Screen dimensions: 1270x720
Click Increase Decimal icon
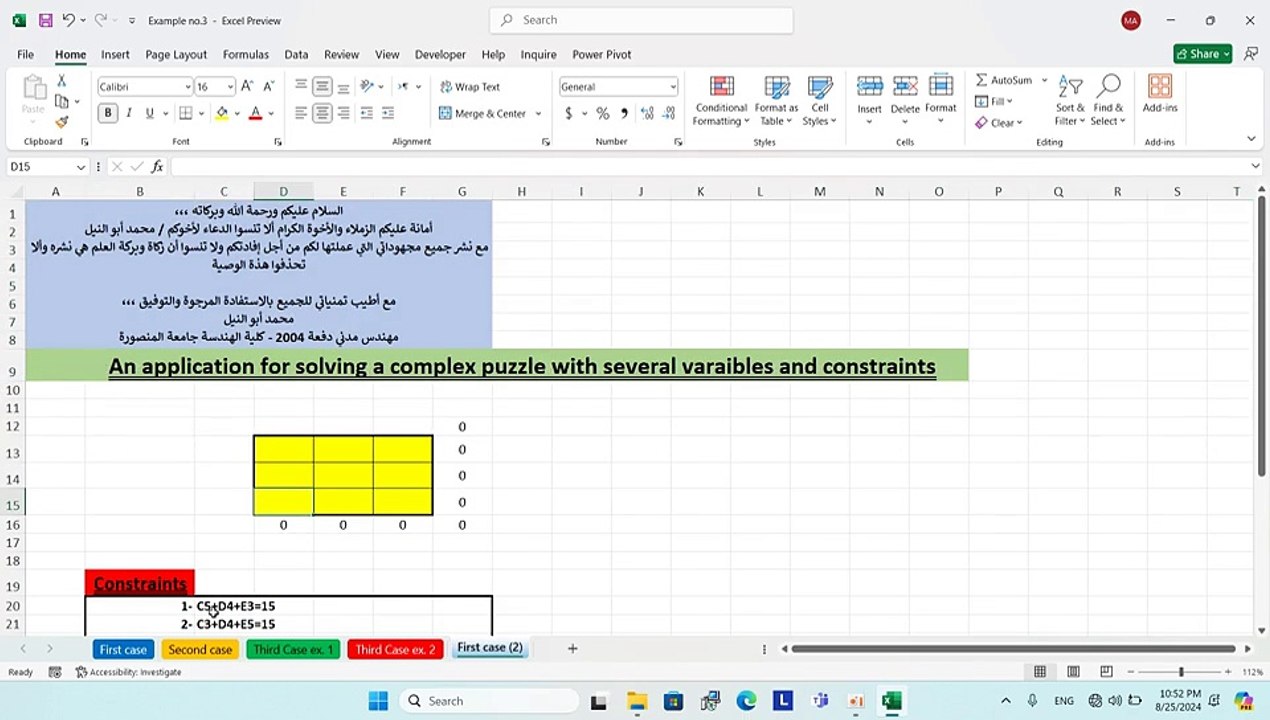[x=647, y=114]
